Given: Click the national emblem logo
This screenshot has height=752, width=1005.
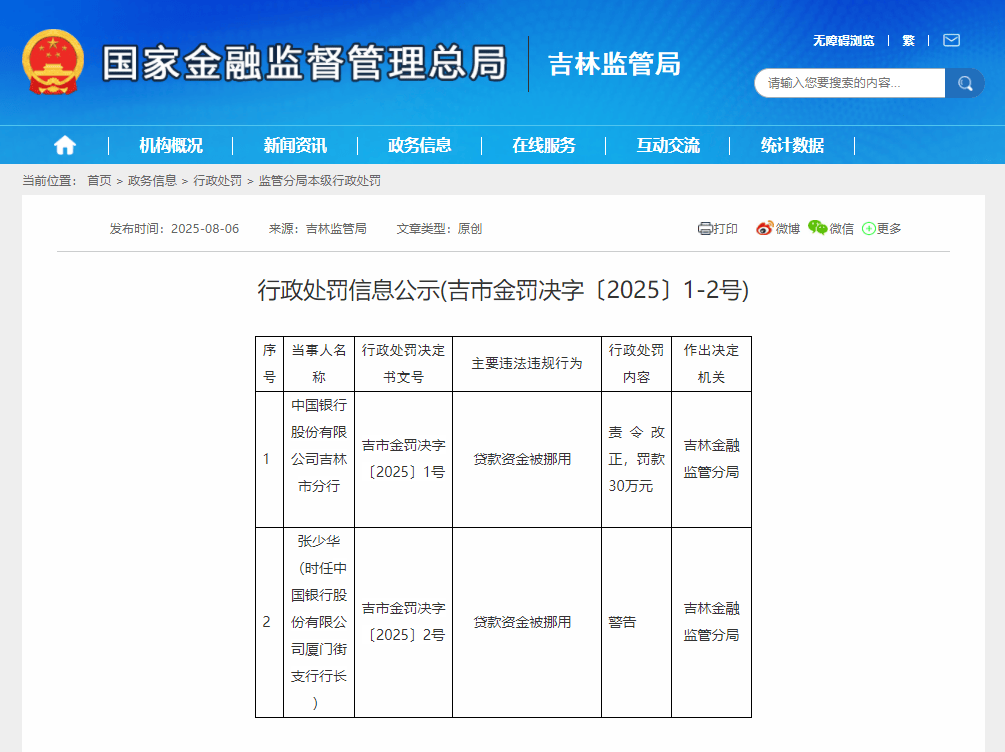Looking at the screenshot, I should 53,62.
